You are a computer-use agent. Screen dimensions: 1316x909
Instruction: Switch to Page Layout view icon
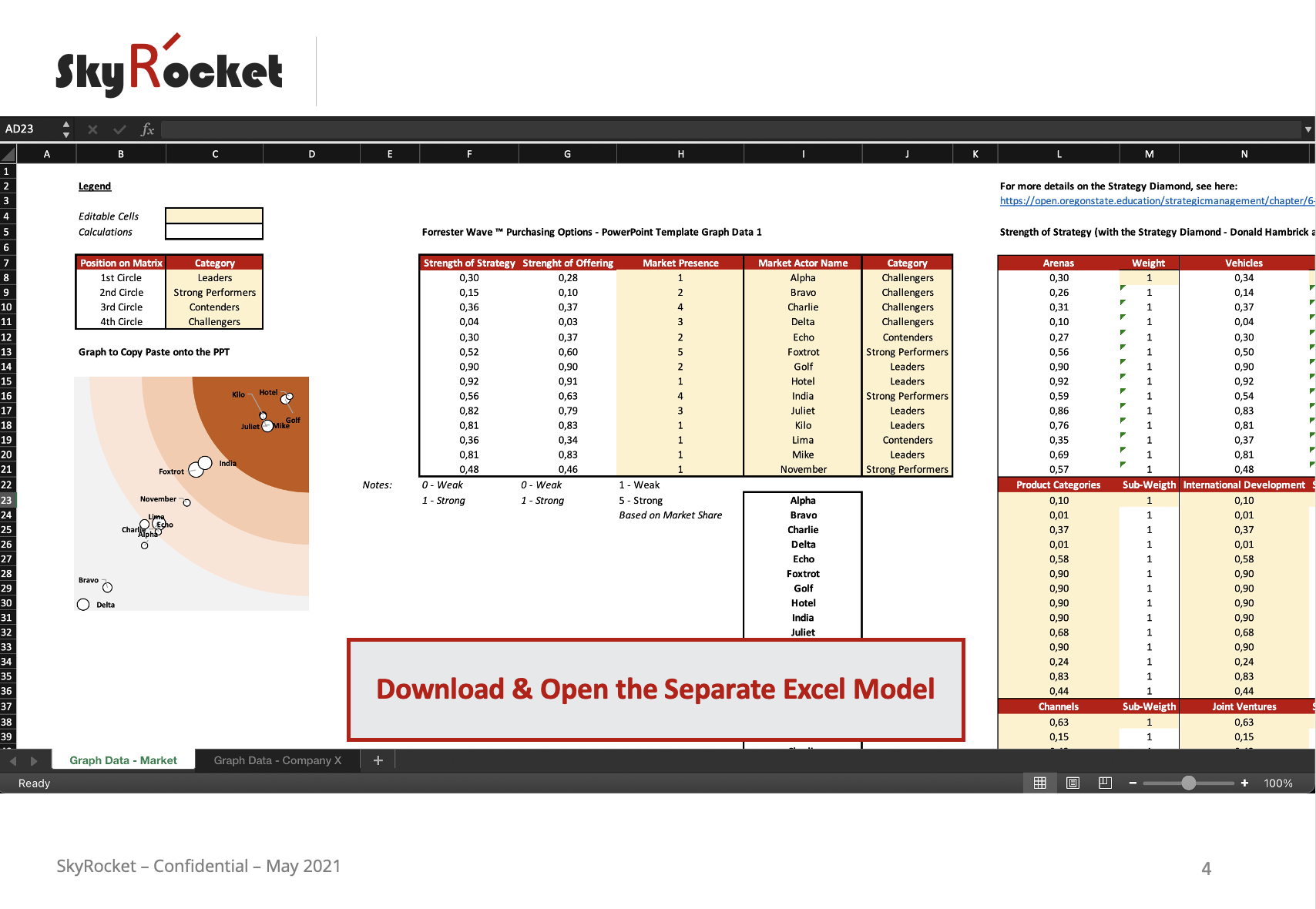[x=1073, y=783]
